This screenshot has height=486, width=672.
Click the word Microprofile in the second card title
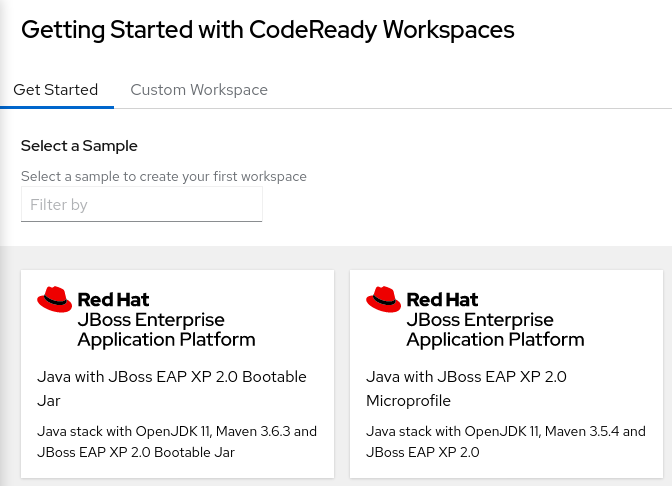tap(409, 401)
